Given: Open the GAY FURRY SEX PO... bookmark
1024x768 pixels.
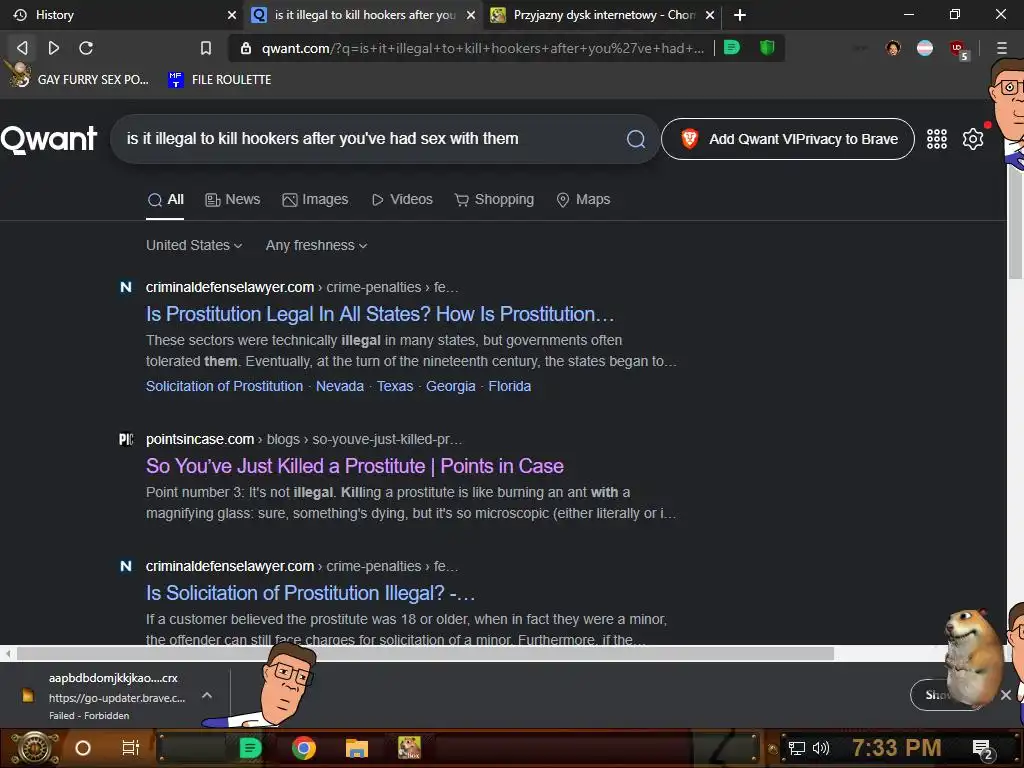Looking at the screenshot, I should click(x=78, y=79).
